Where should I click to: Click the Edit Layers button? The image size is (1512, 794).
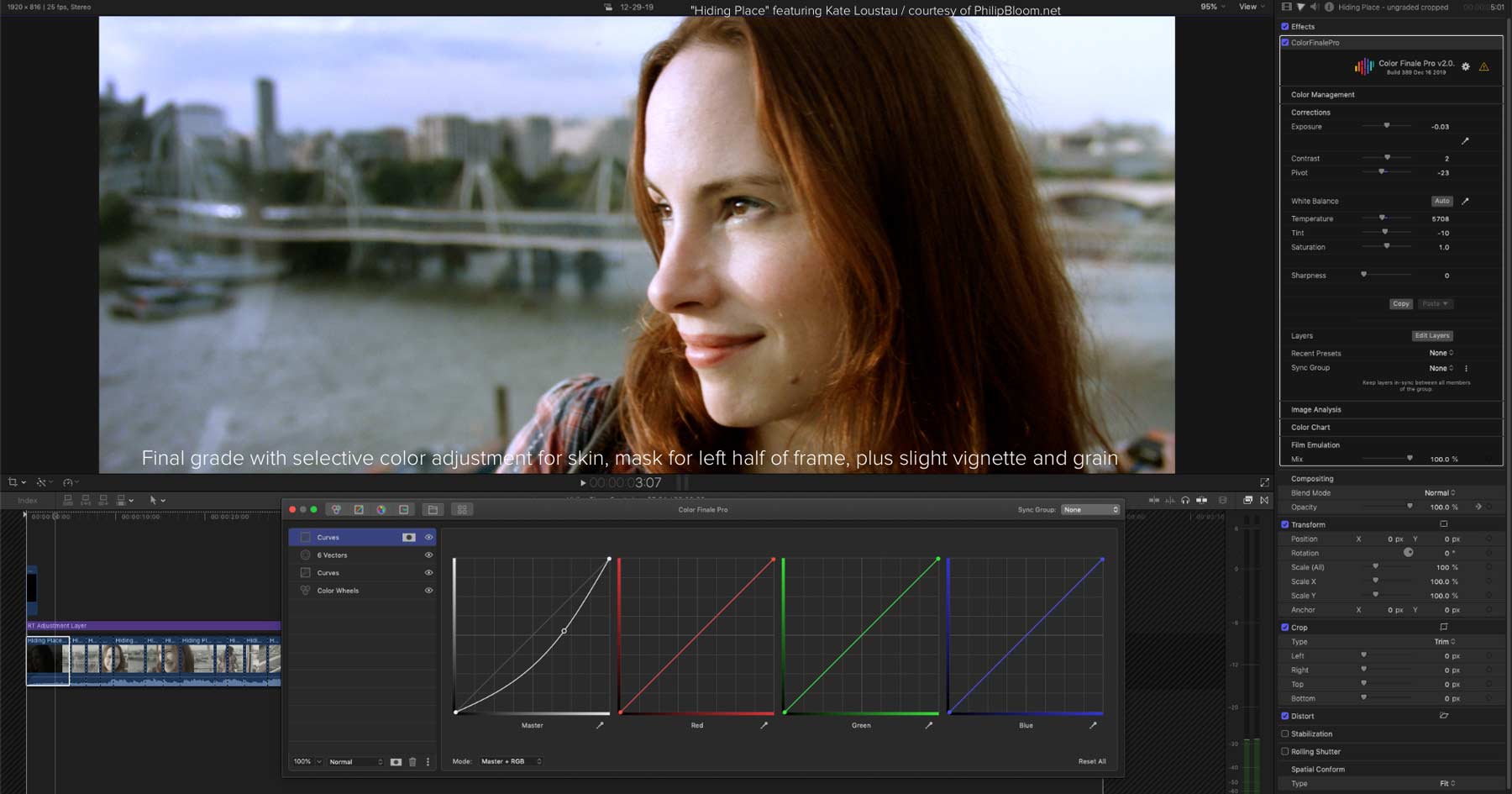click(1432, 335)
